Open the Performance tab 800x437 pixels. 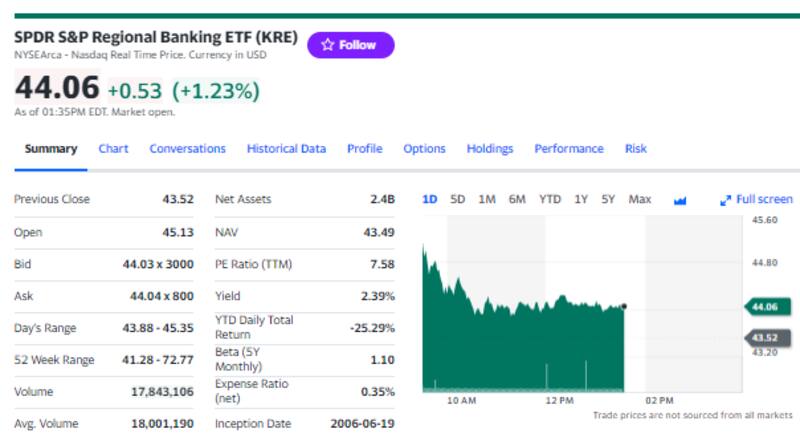click(x=568, y=149)
